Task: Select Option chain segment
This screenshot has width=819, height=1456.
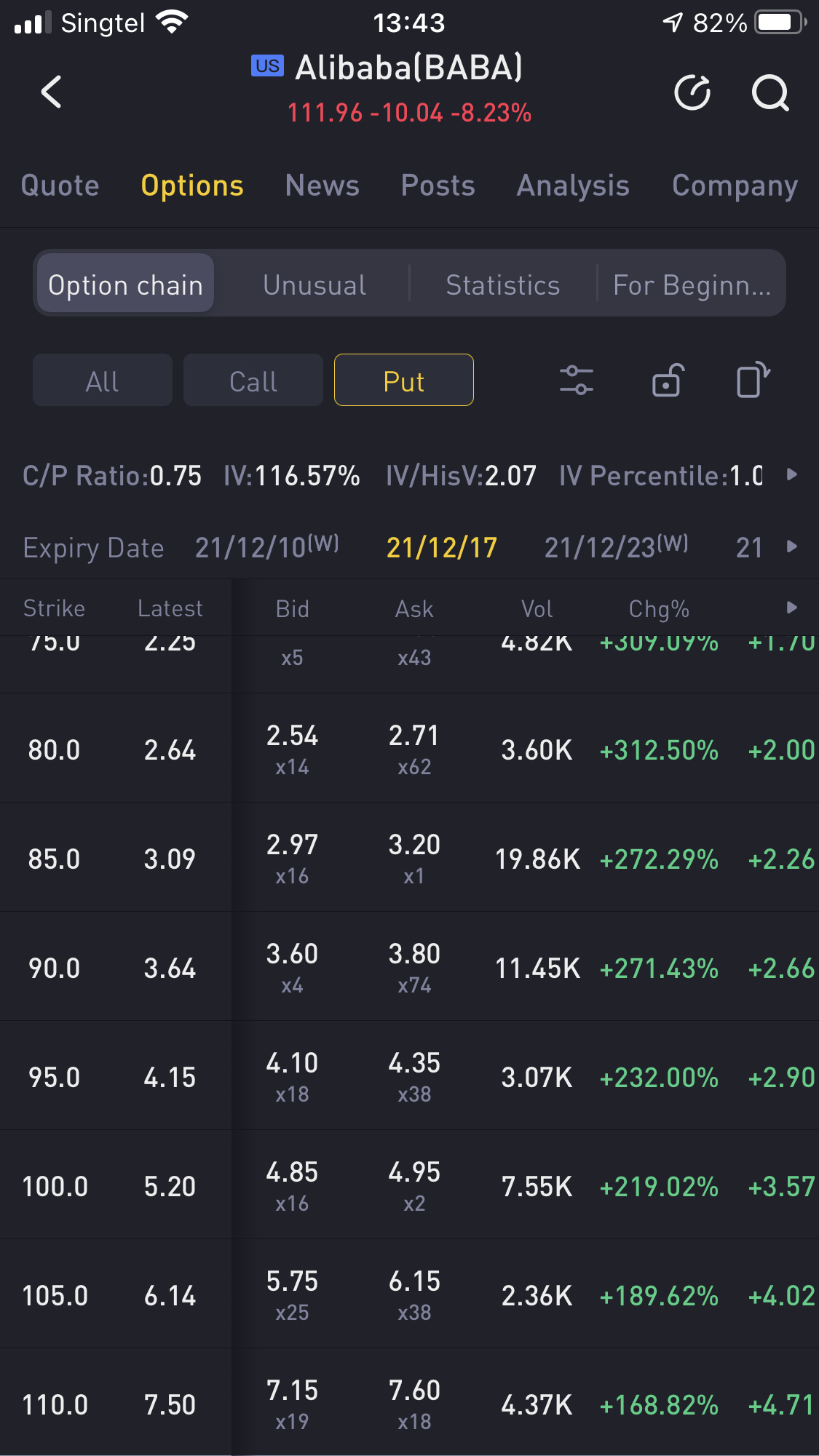Action: [x=125, y=284]
